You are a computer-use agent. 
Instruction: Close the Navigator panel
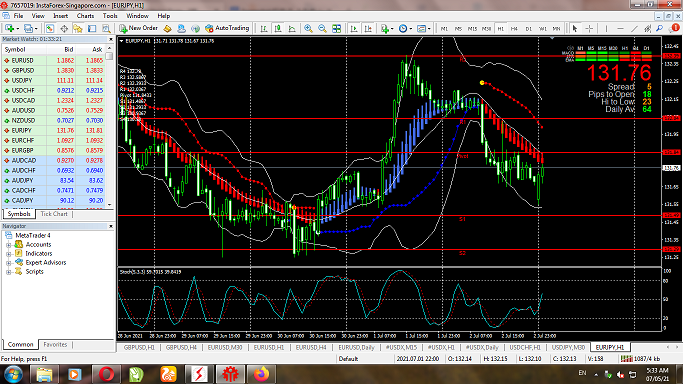[111, 226]
